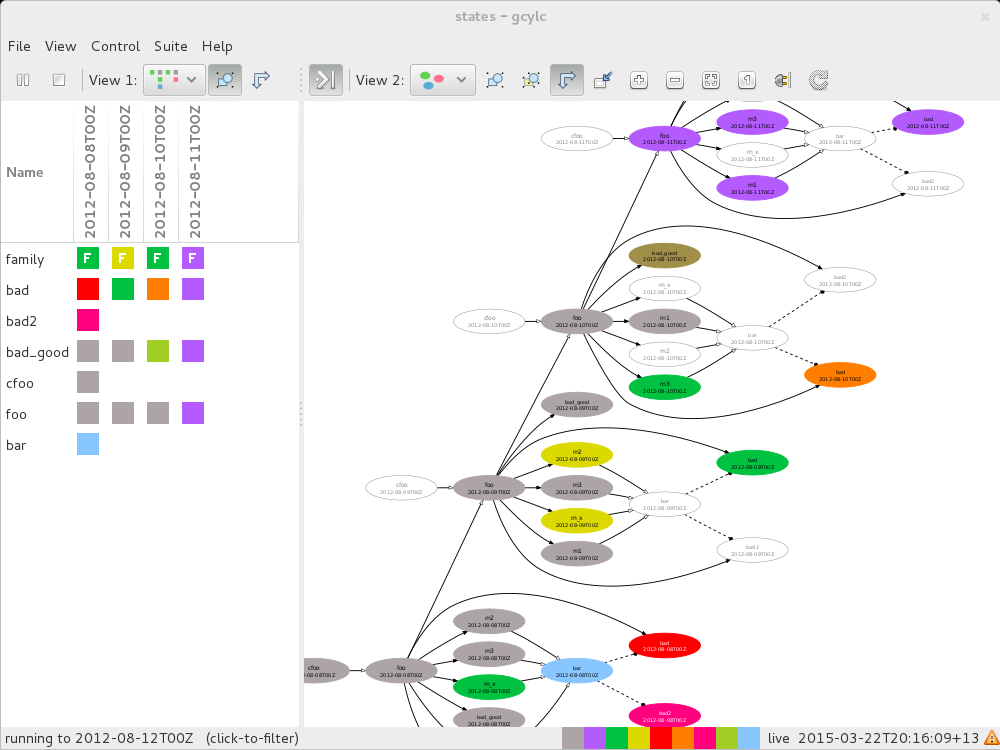Filter by purple state swatch in status bar
This screenshot has width=1000, height=750.
[x=594, y=739]
